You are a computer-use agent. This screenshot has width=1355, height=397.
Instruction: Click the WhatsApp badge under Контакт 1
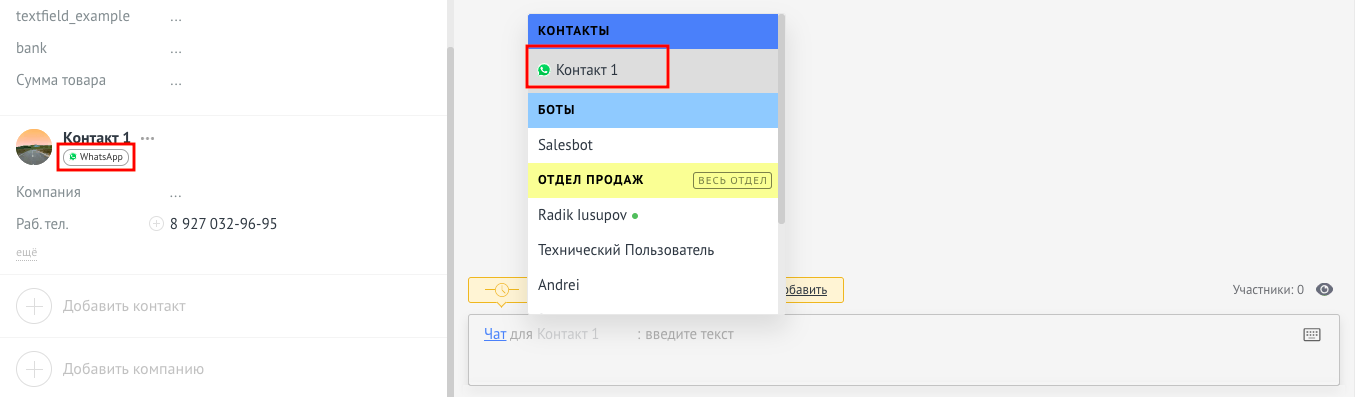tap(97, 157)
